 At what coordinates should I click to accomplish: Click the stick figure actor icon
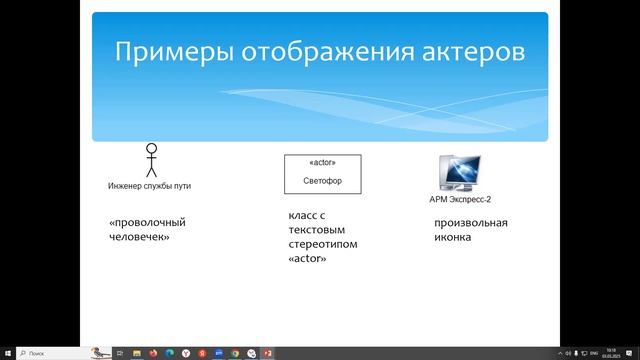tap(151, 160)
